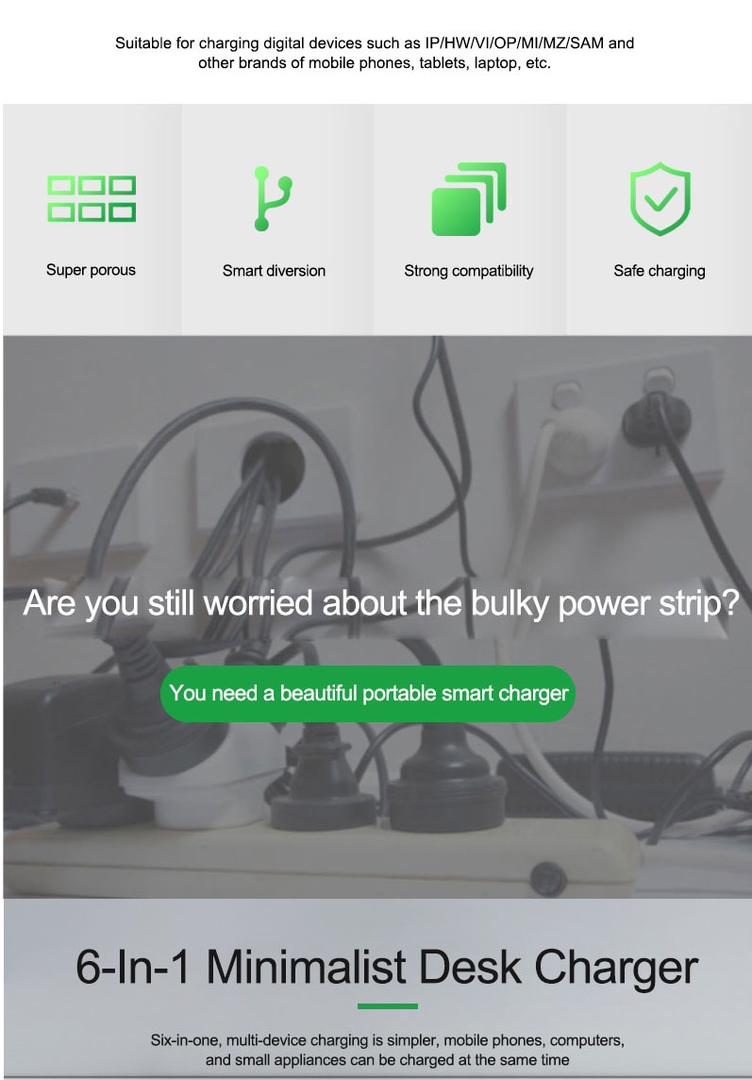Click the 'Are you still worried' headline
This screenshot has height=1080, width=752.
pyautogui.click(x=381, y=603)
